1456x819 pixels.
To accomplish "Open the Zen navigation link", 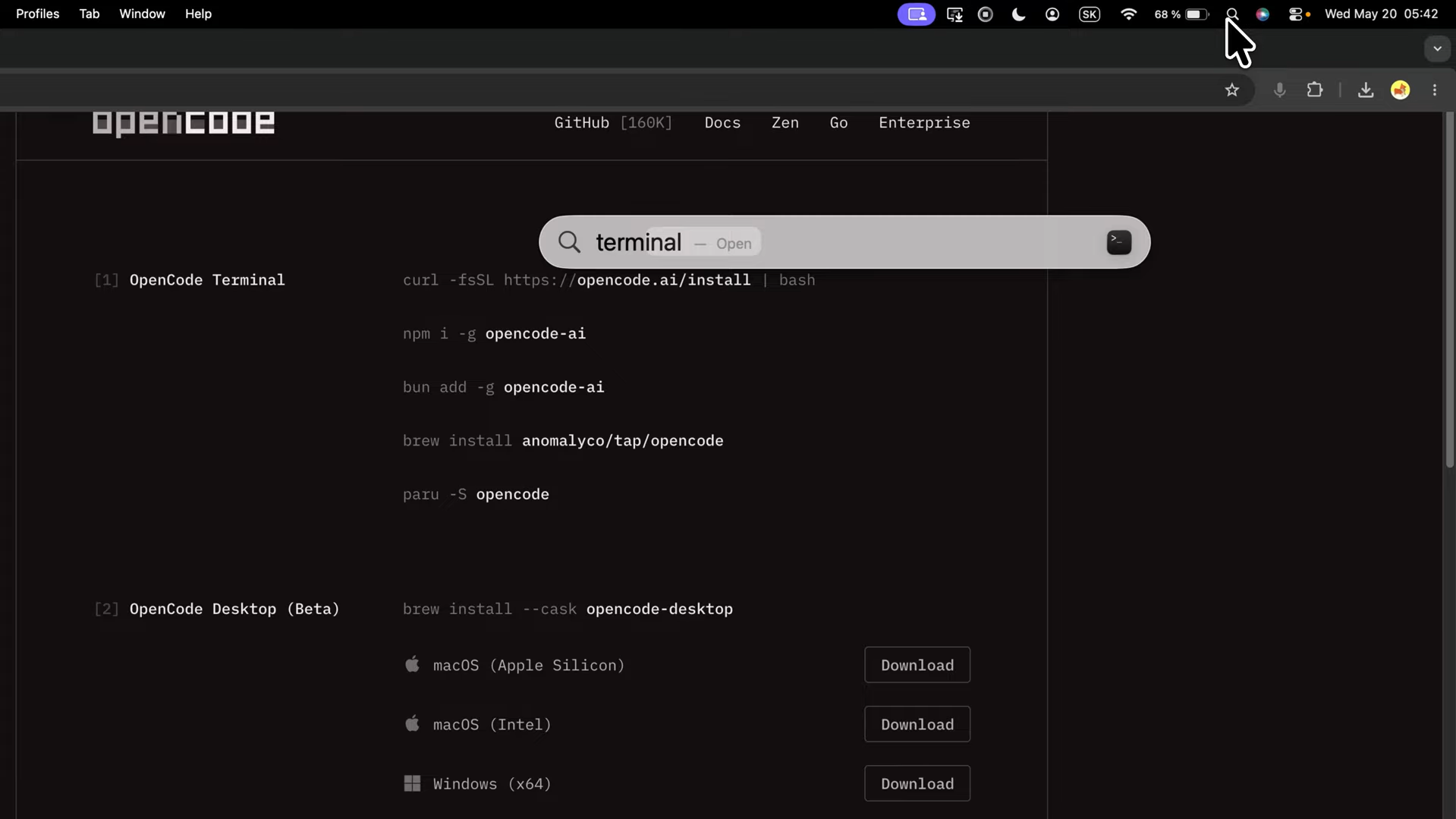I will click(x=785, y=123).
